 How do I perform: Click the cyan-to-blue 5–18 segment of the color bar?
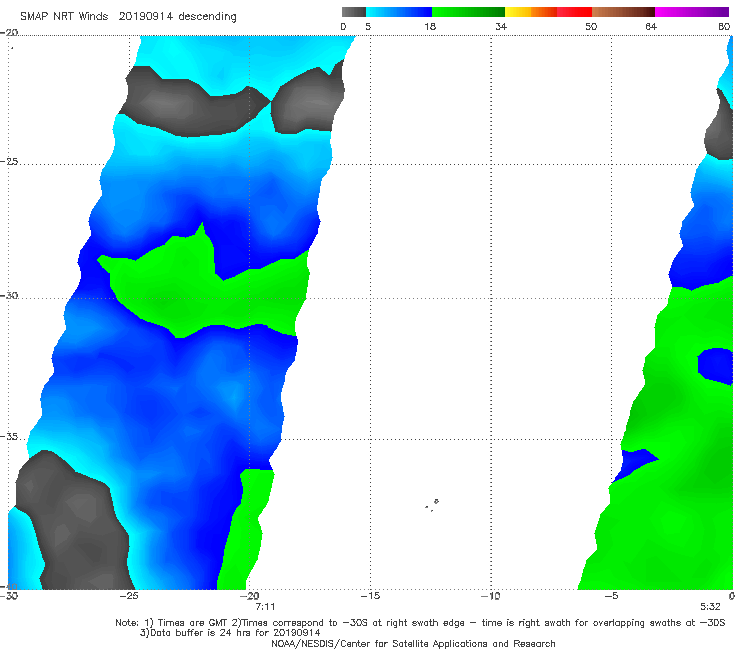tap(399, 12)
